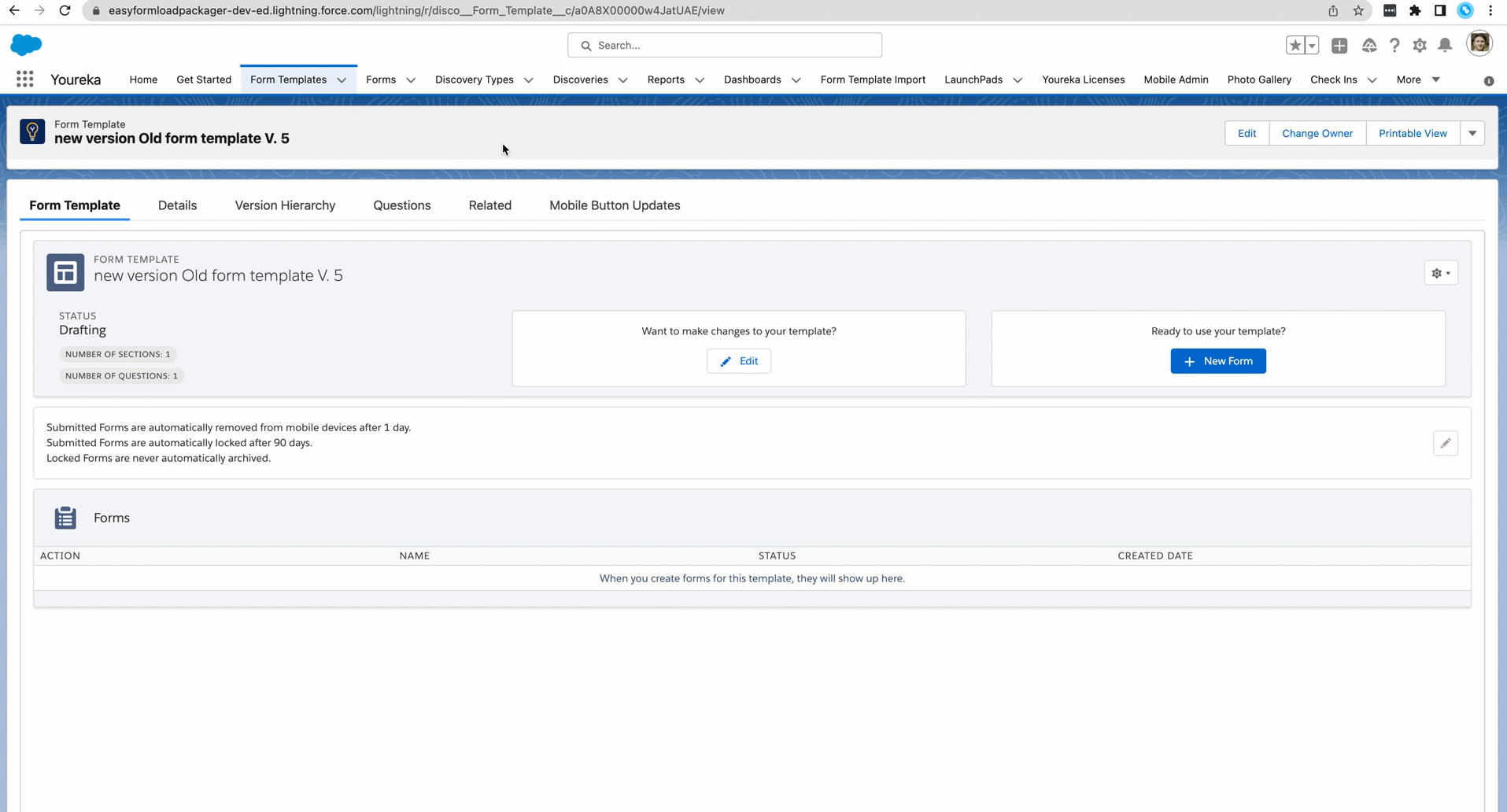Screen dimensions: 1507x812
Task: Switch to Mobile Button Updates tab
Action: [x=615, y=205]
